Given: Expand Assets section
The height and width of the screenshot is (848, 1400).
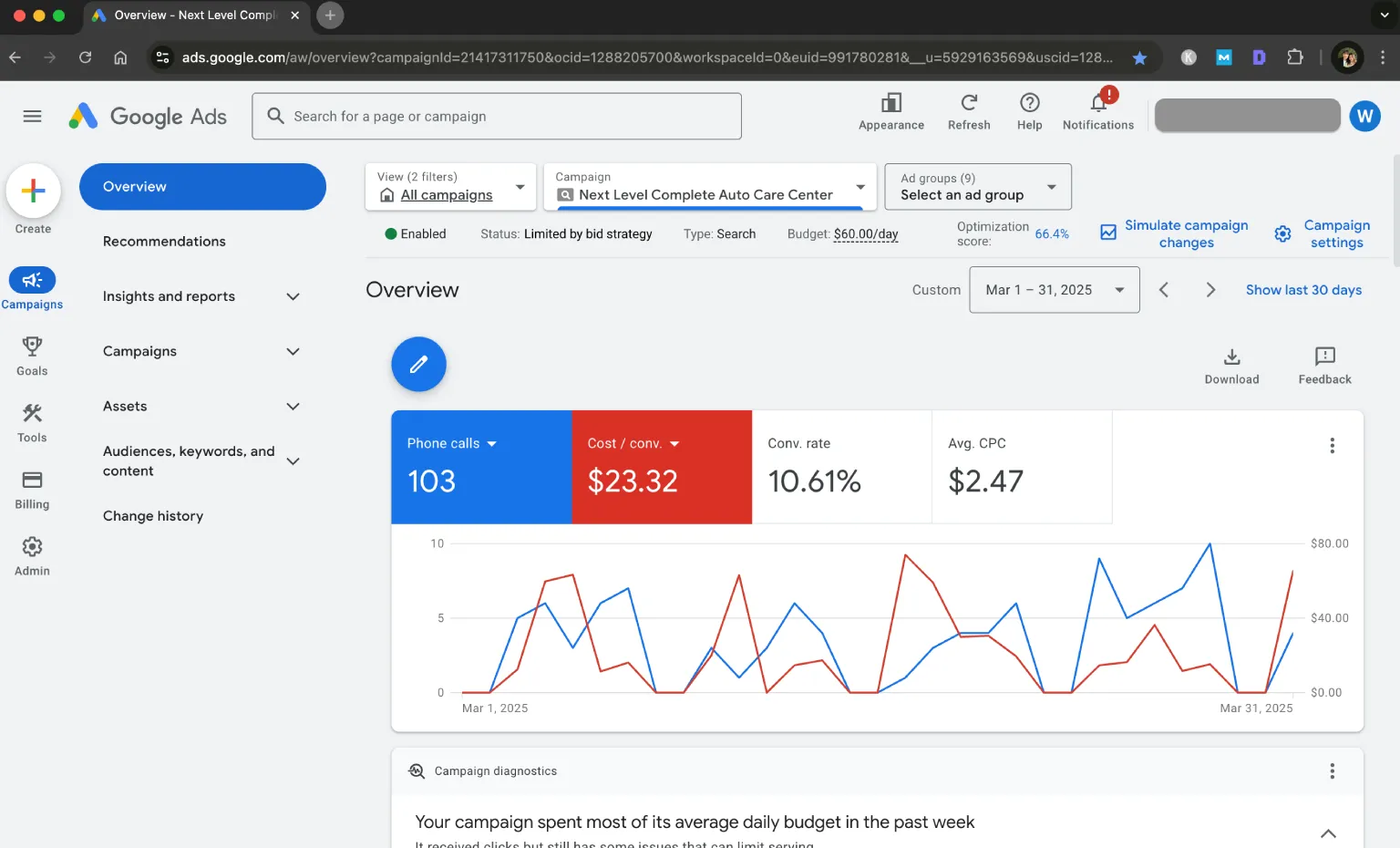Looking at the screenshot, I should point(293,406).
